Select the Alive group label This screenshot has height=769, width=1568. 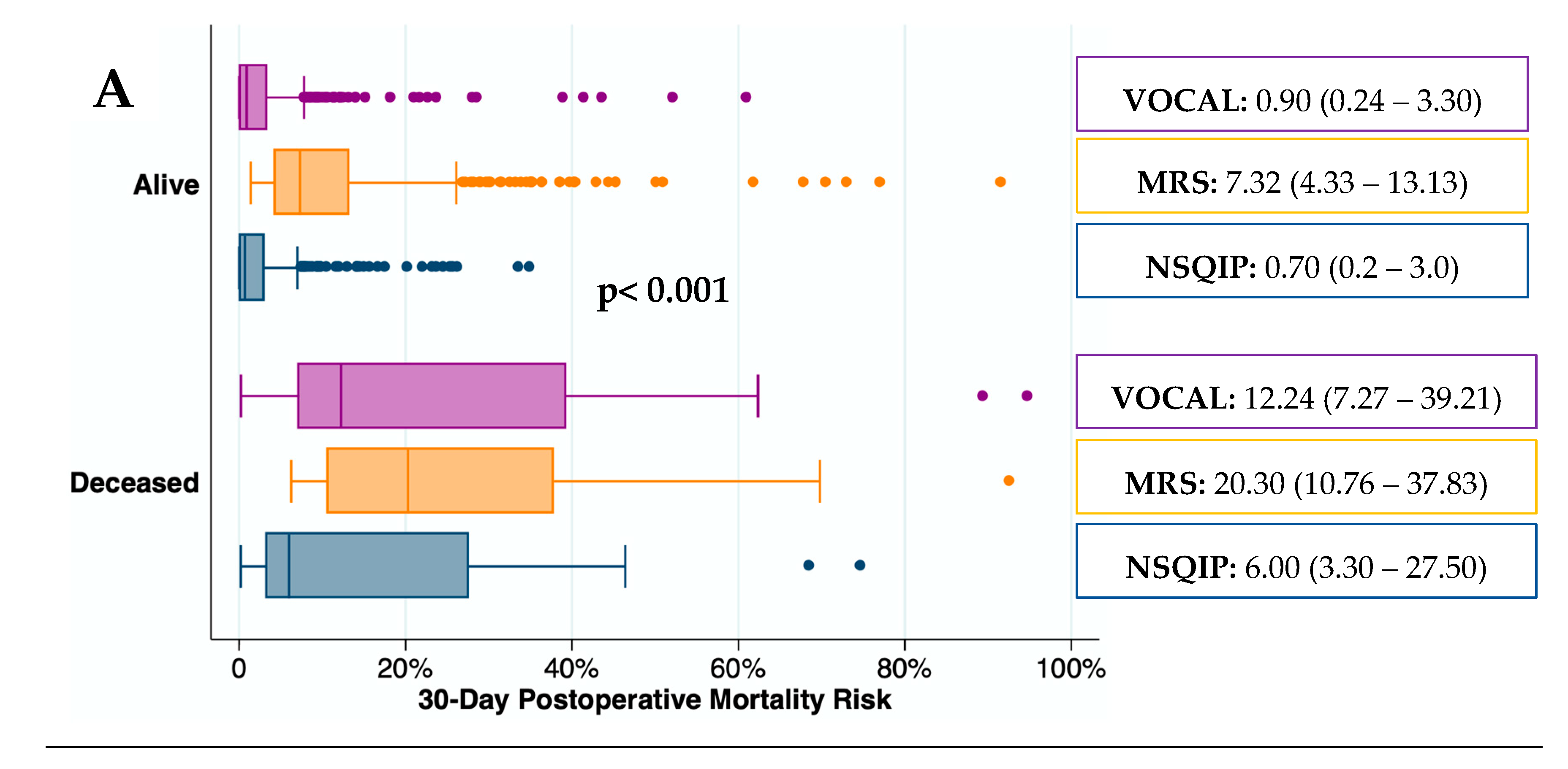coord(166,184)
